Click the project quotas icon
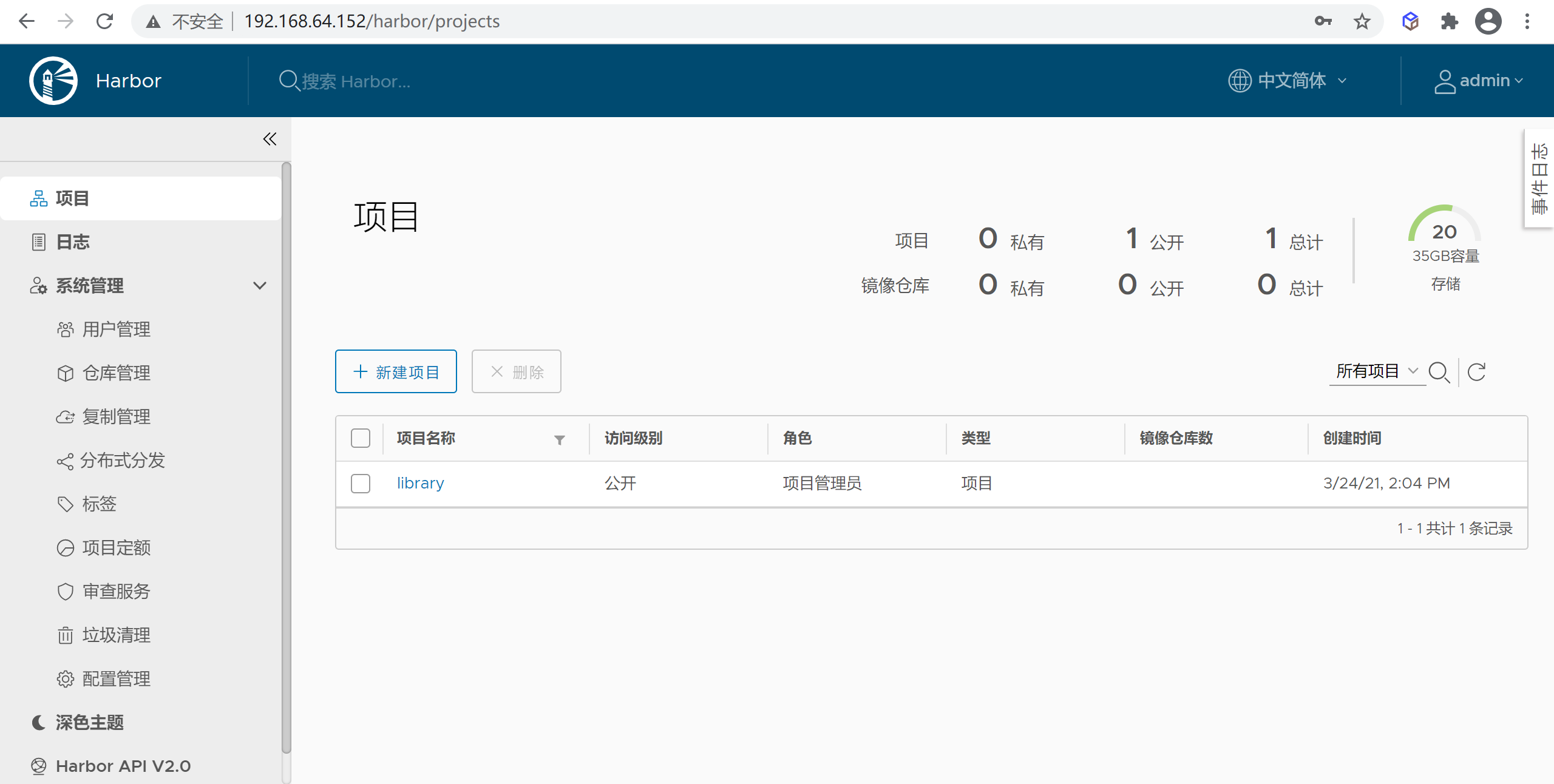This screenshot has width=1554, height=784. click(x=66, y=548)
